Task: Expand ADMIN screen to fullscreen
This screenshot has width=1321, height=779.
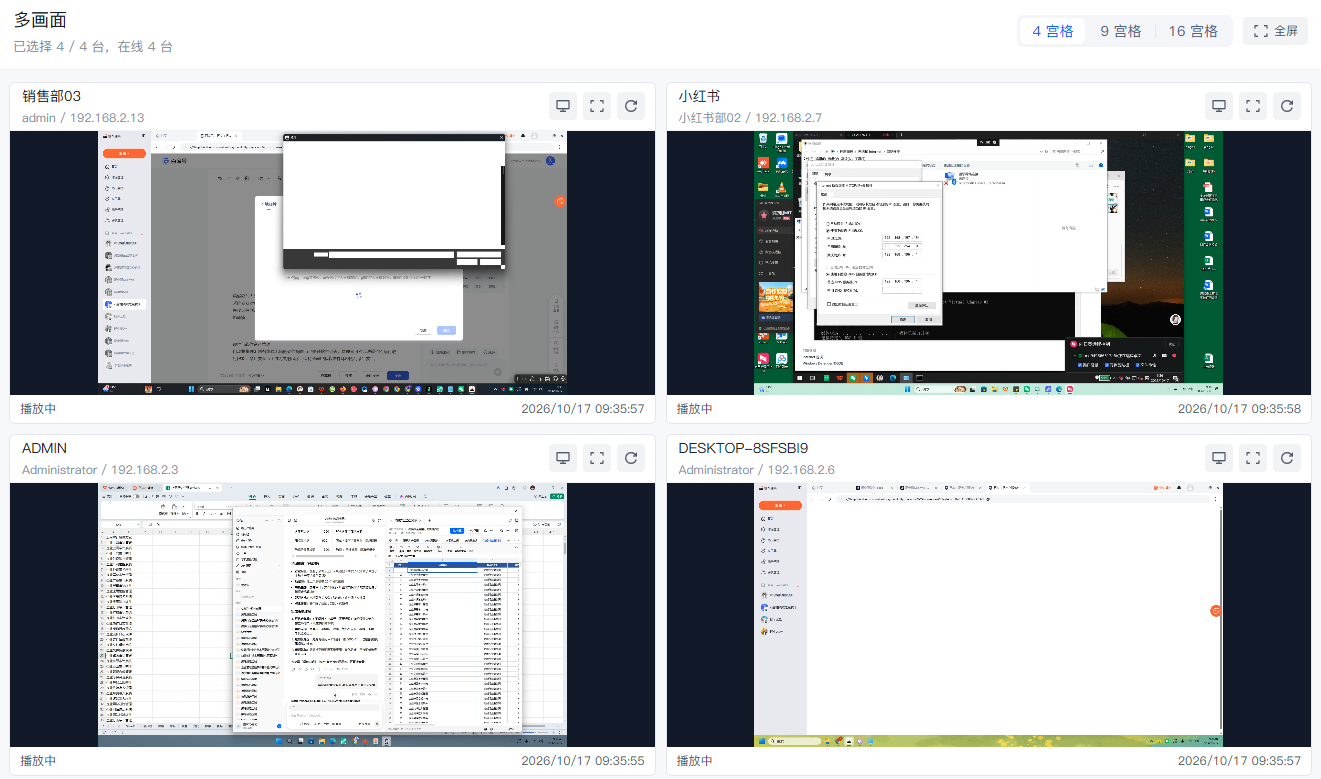Action: click(x=597, y=458)
